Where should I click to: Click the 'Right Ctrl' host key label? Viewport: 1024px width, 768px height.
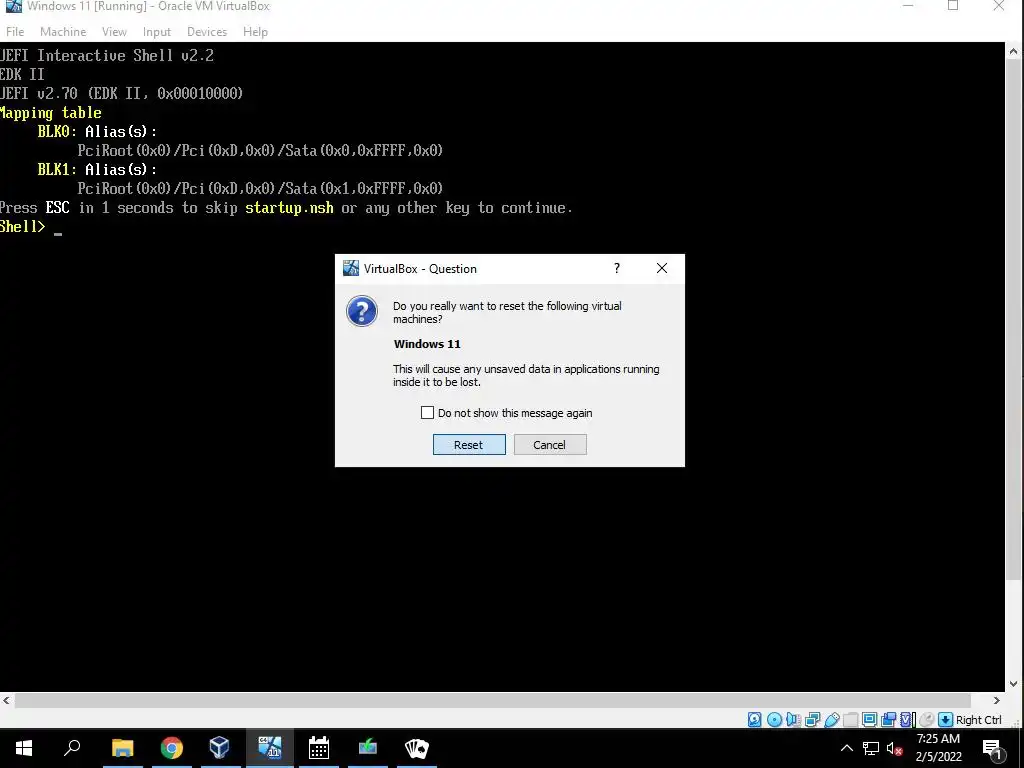[x=978, y=720]
